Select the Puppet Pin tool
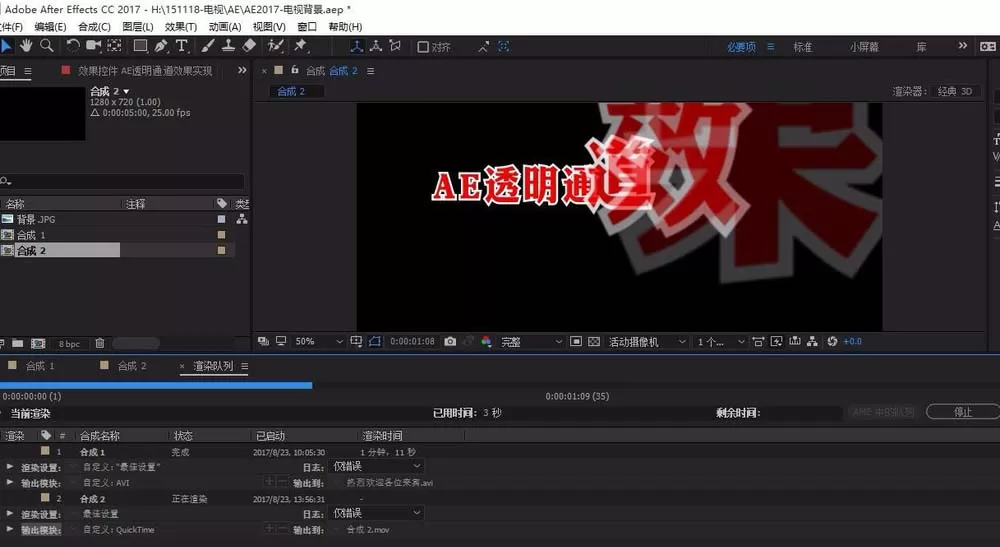 tap(300, 46)
